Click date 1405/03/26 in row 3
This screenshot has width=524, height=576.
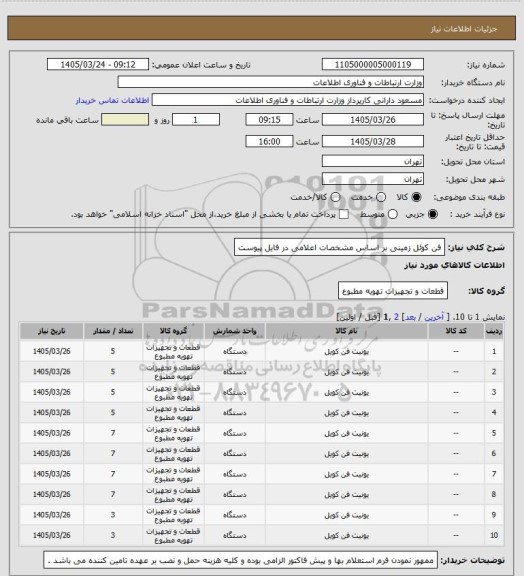click(x=51, y=392)
